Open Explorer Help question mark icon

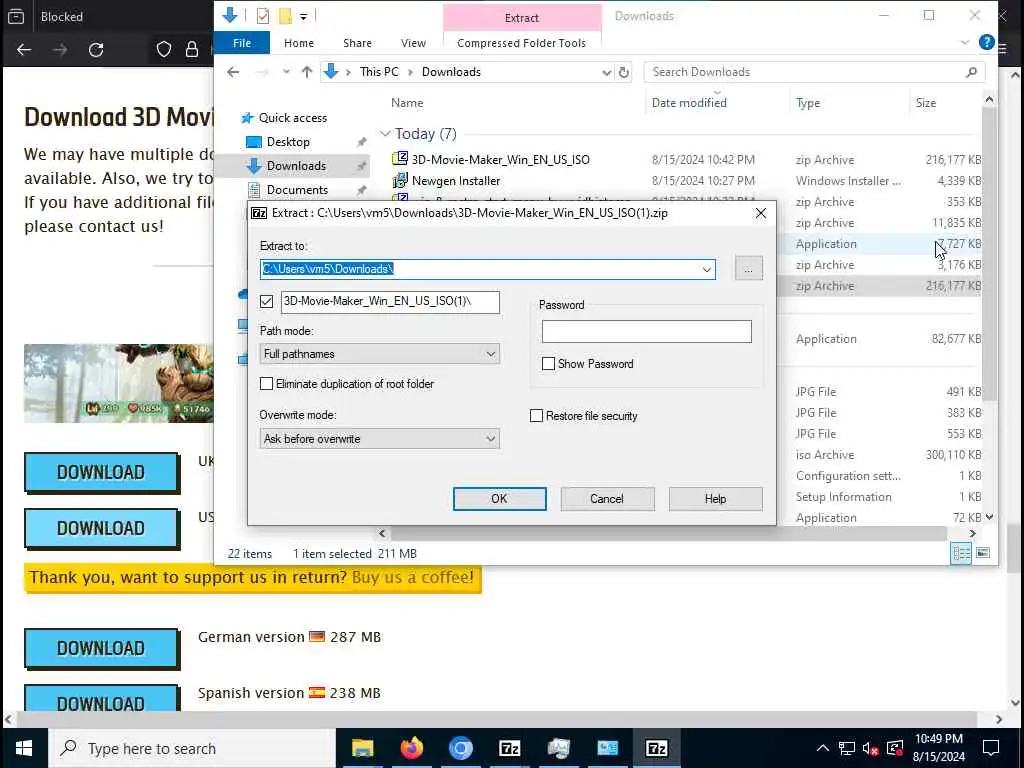(986, 42)
